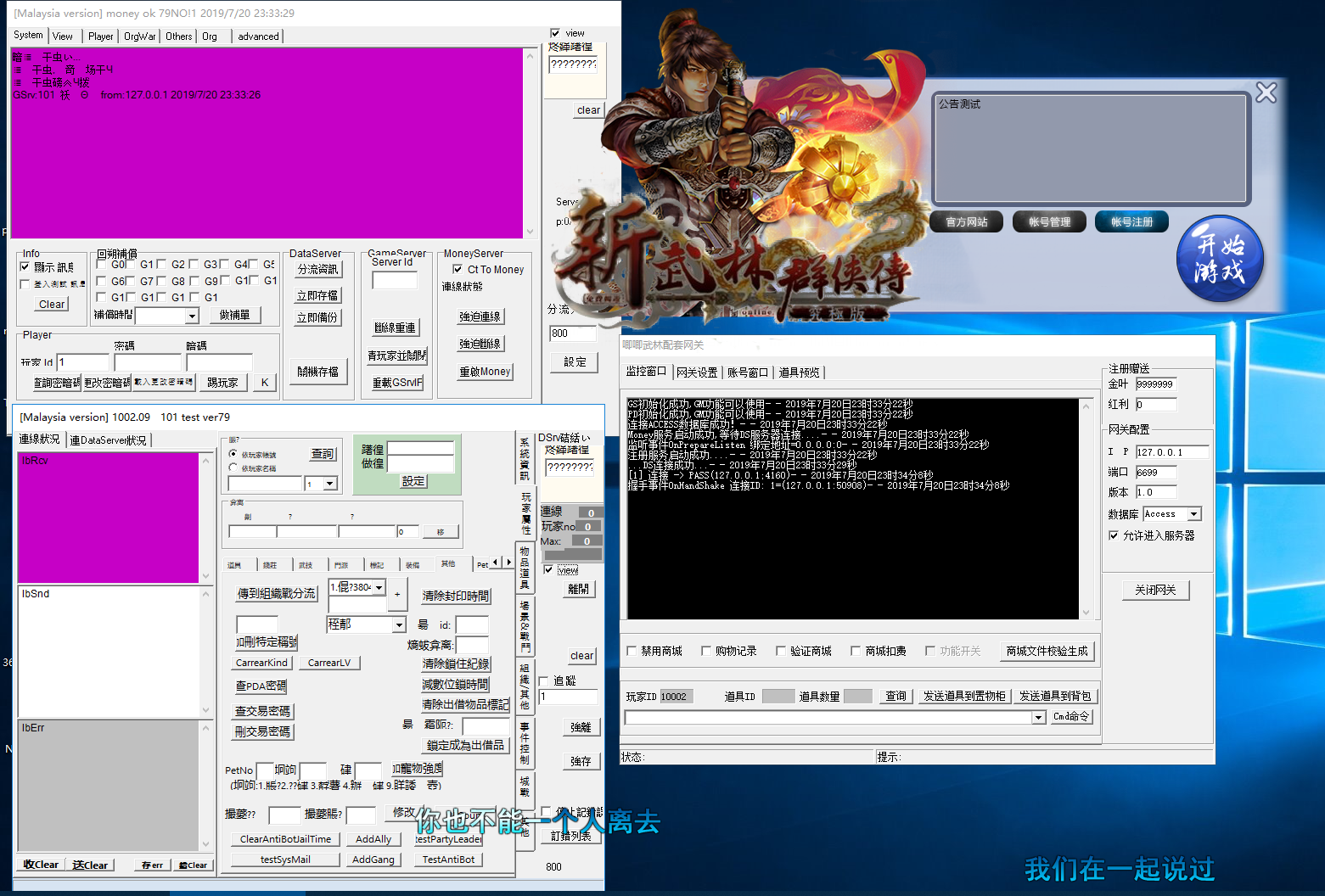Uncheck Ct To Money in MoneyServer group
Image resolution: width=1325 pixels, height=896 pixels.
[x=458, y=269]
